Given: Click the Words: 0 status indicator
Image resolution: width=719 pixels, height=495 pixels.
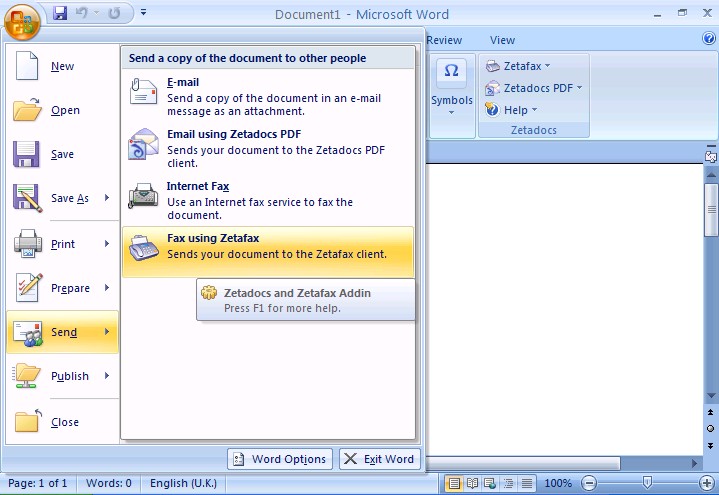Looking at the screenshot, I should click(109, 483).
